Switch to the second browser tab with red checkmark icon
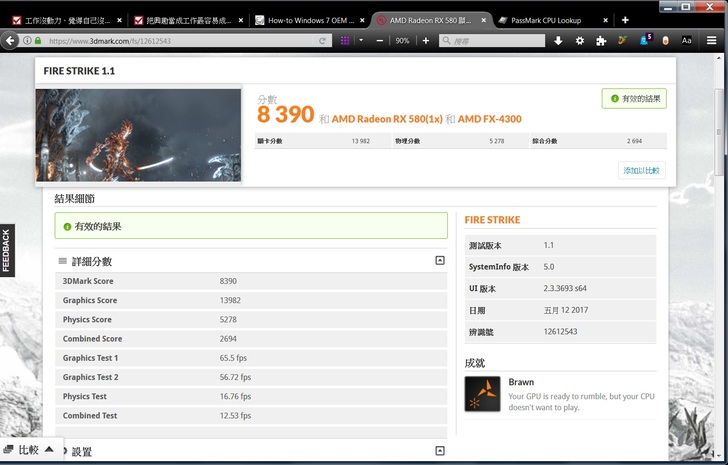 pyautogui.click(x=189, y=20)
